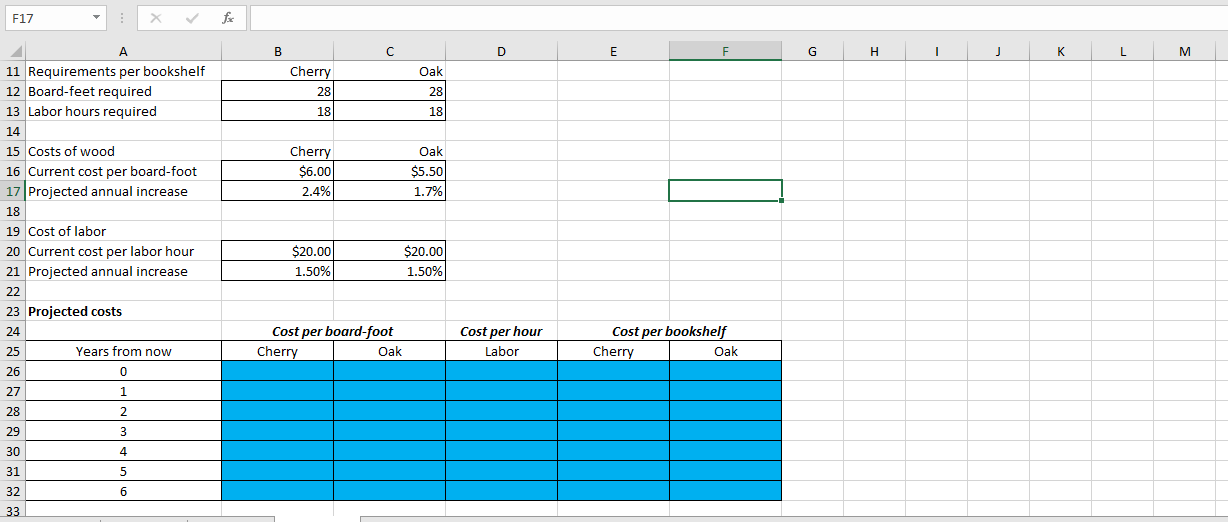Click 'Current cost per board-foot' cell
The image size is (1228, 522).
[122, 171]
